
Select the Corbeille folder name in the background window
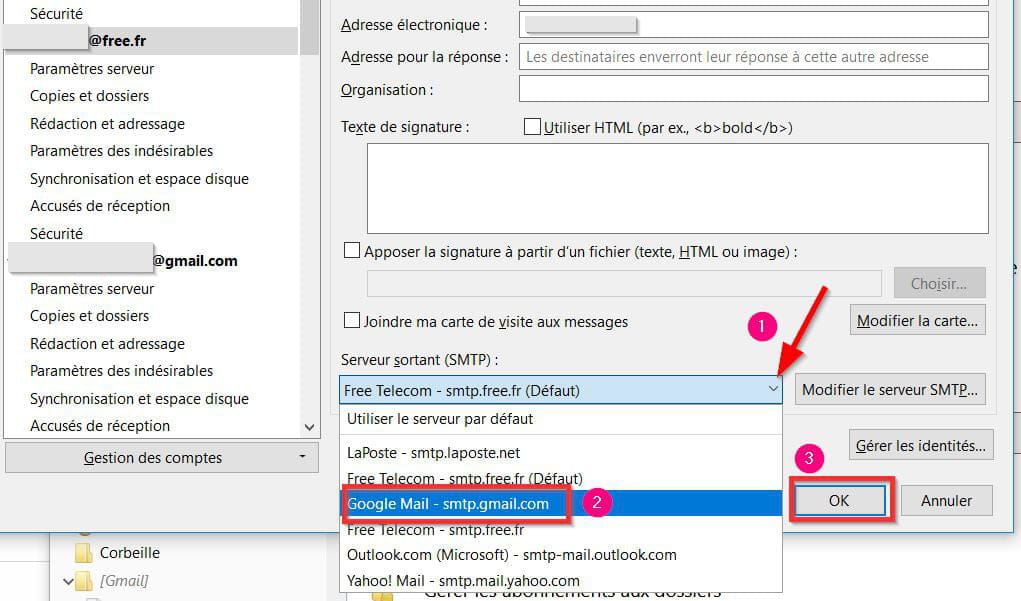click(x=130, y=553)
